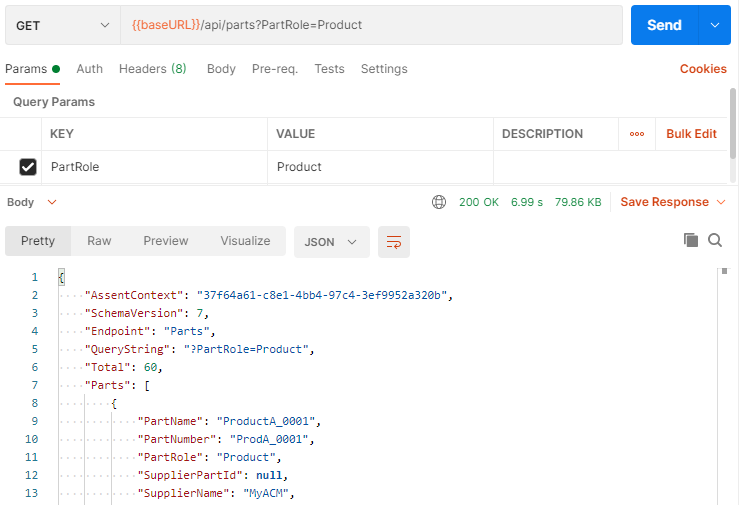Click the Product value cell
Viewport: 741px width, 505px height.
click(380, 167)
